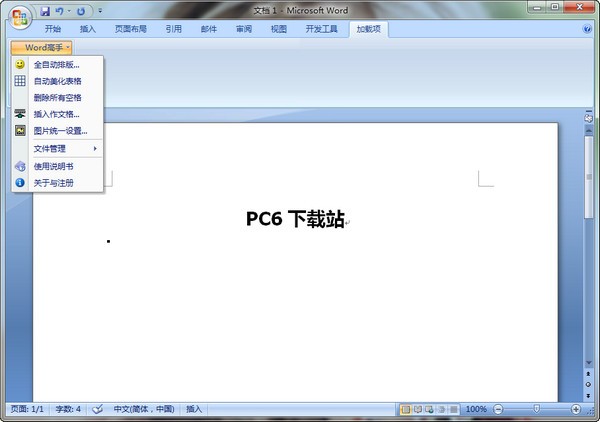
Task: Go to next page browse button
Action: pyautogui.click(x=588, y=396)
